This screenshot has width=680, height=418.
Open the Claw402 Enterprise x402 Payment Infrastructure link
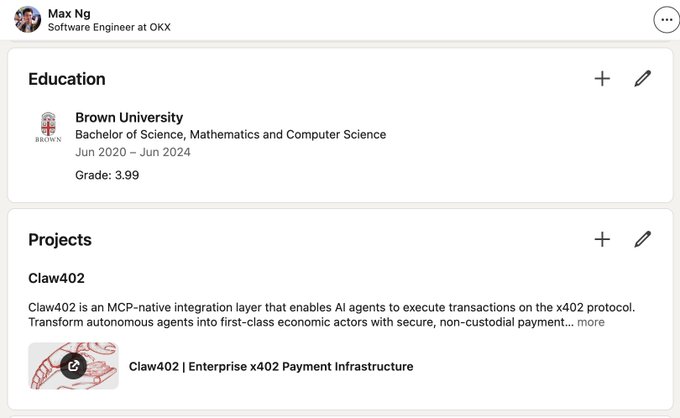[x=270, y=366]
